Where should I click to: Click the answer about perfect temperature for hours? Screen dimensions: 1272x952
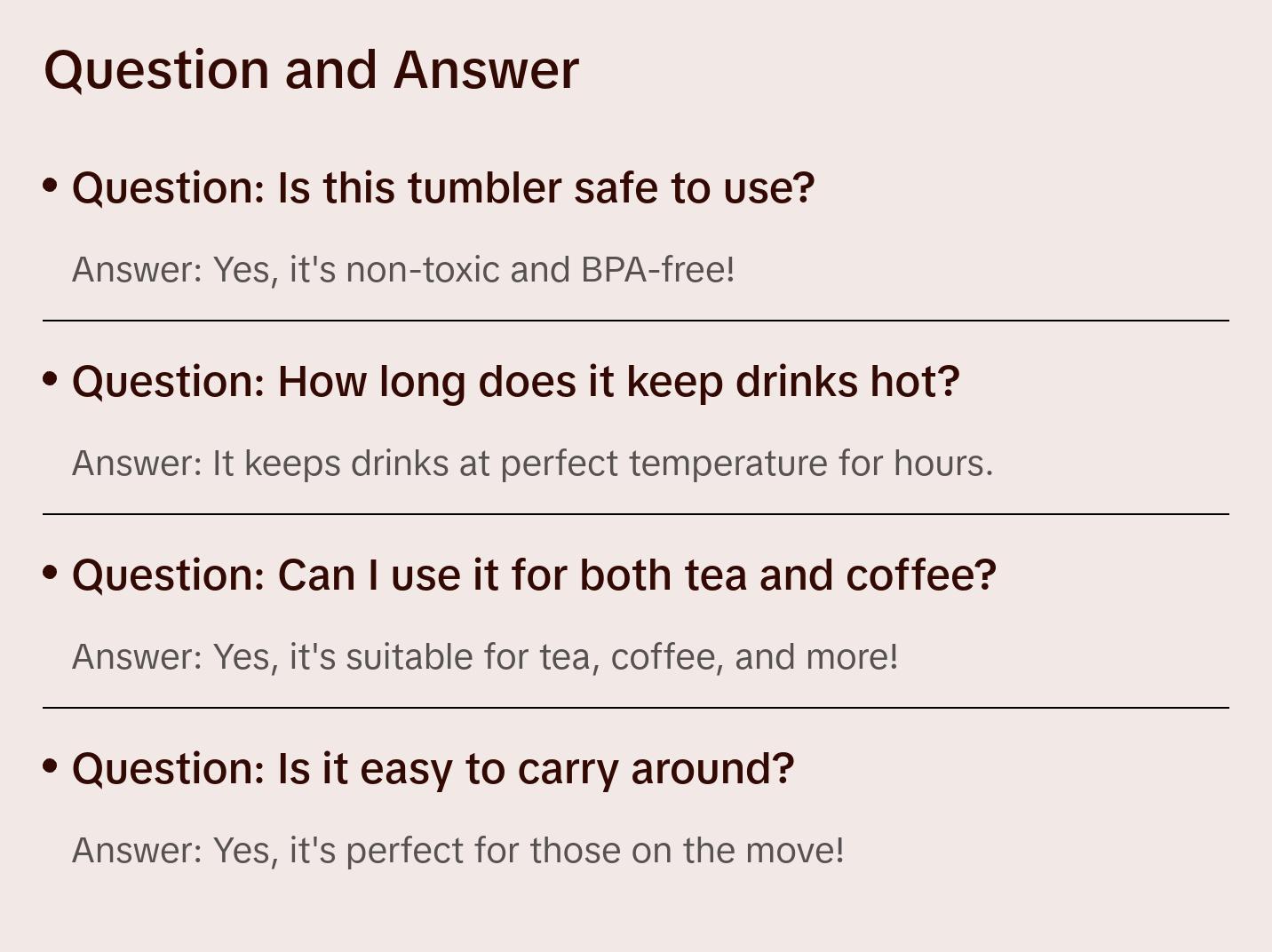(532, 464)
